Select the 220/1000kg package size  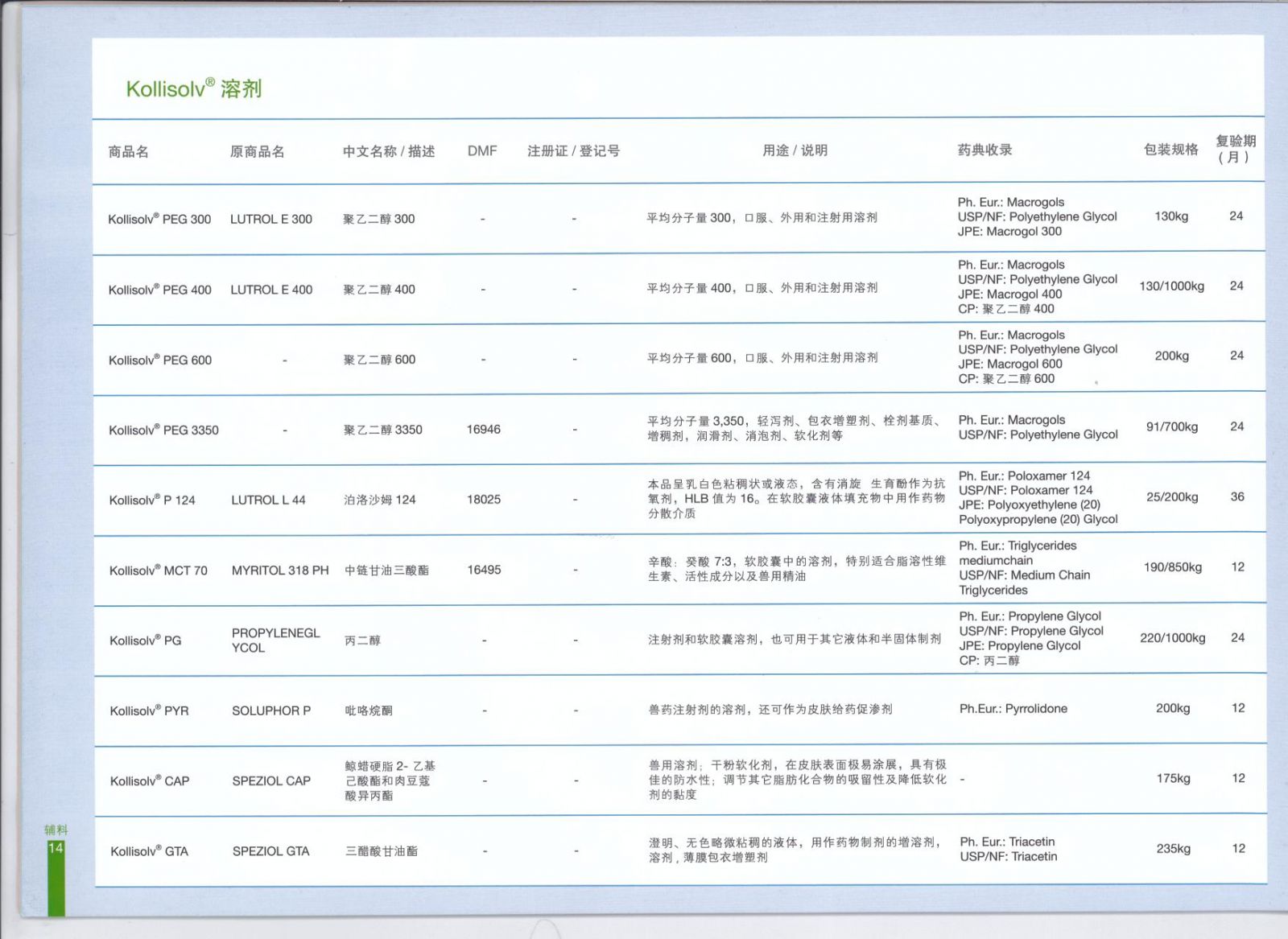click(x=1173, y=637)
